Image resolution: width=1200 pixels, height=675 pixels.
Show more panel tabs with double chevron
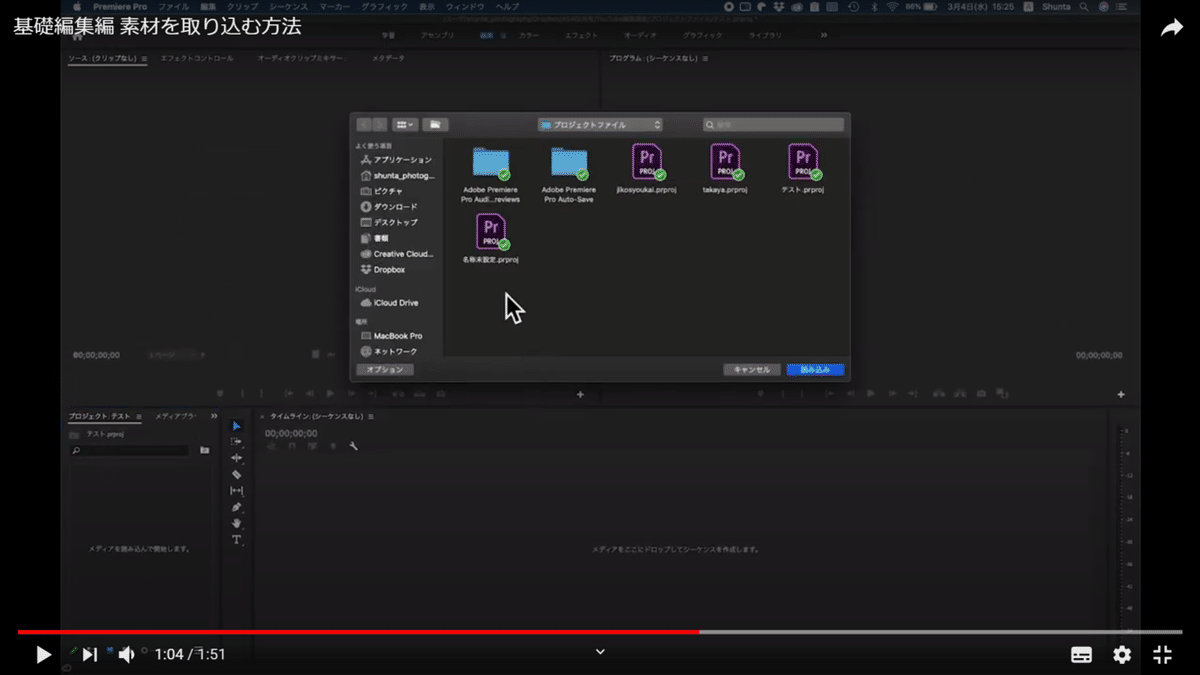(214, 416)
